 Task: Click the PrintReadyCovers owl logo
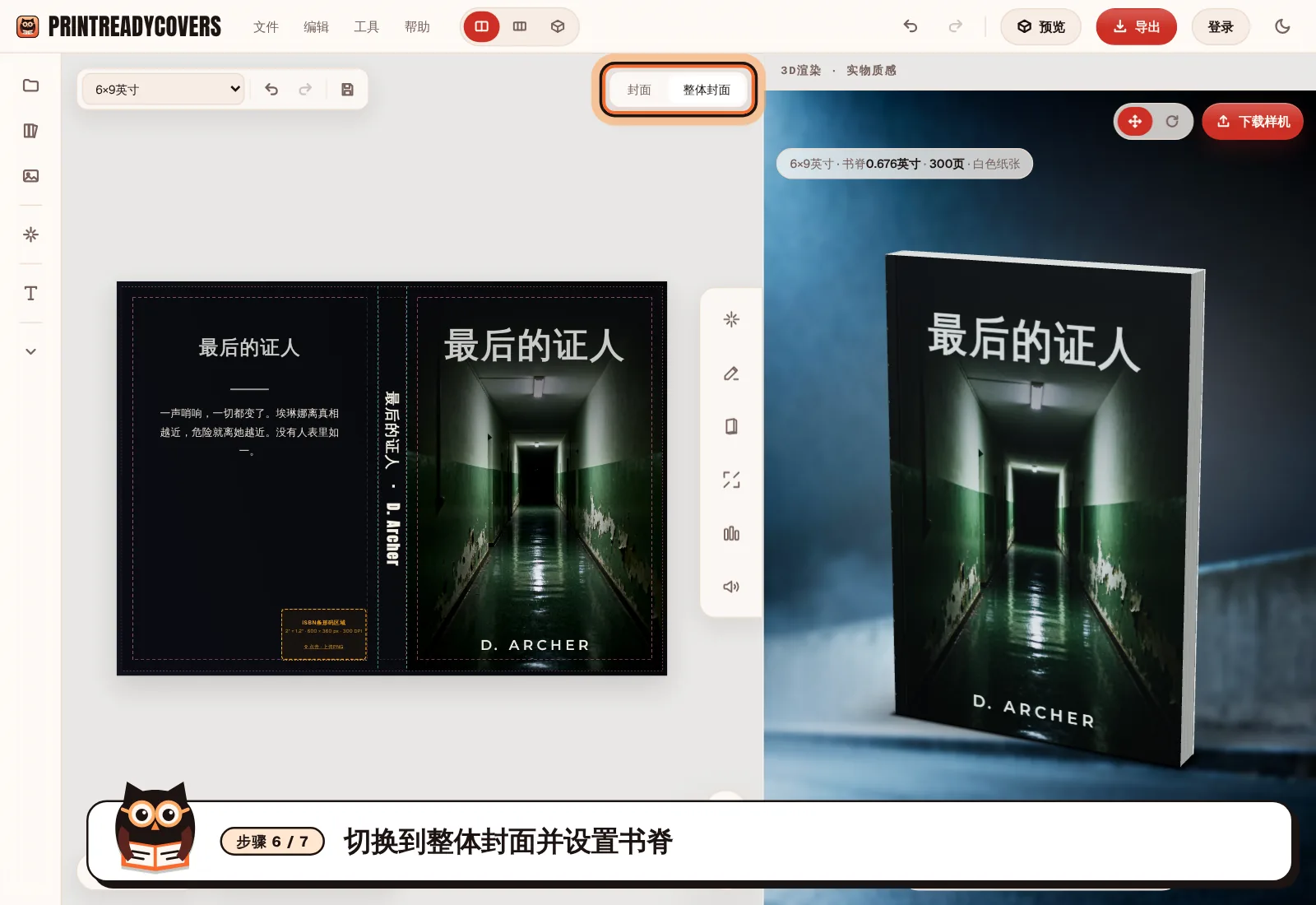28,26
